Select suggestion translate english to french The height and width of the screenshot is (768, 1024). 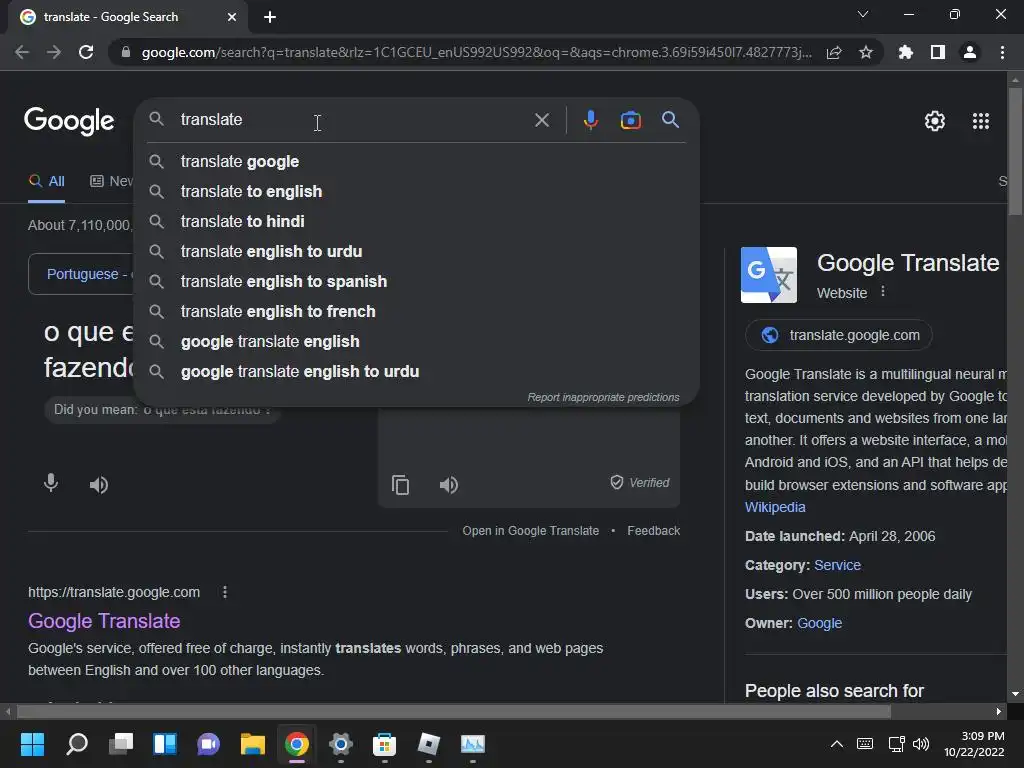point(416,312)
